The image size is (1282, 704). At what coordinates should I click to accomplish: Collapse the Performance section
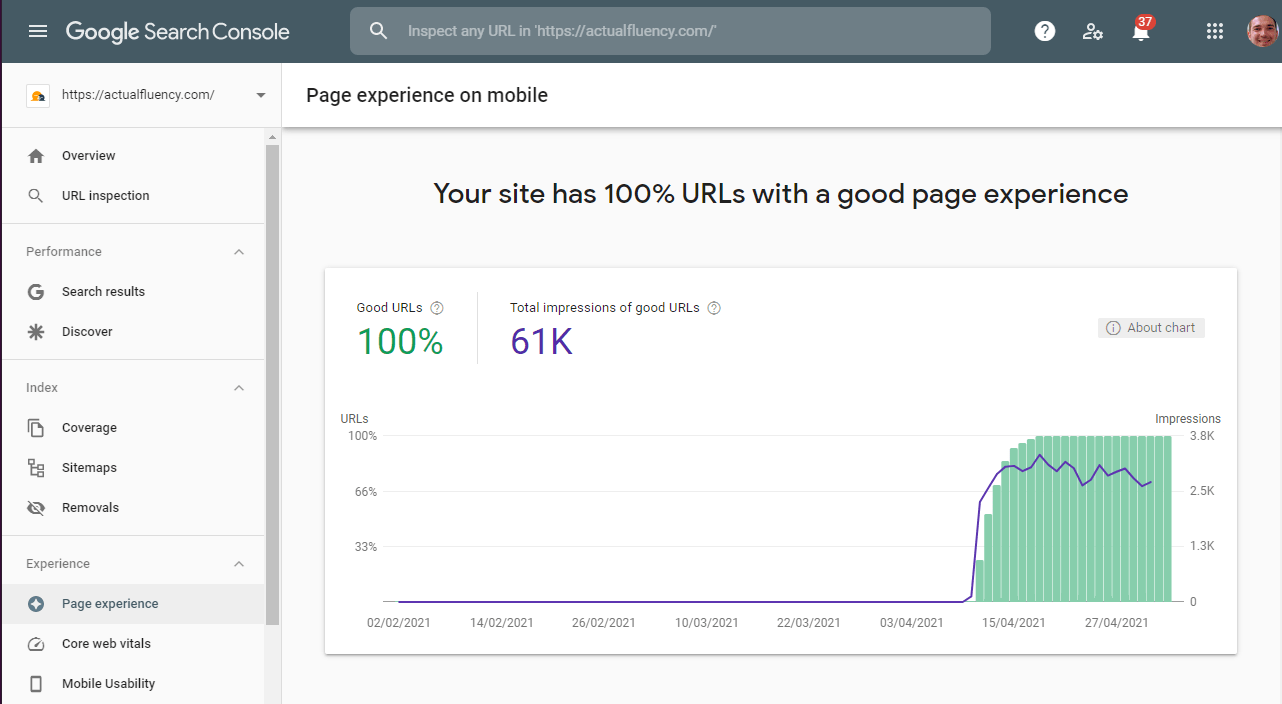point(239,252)
